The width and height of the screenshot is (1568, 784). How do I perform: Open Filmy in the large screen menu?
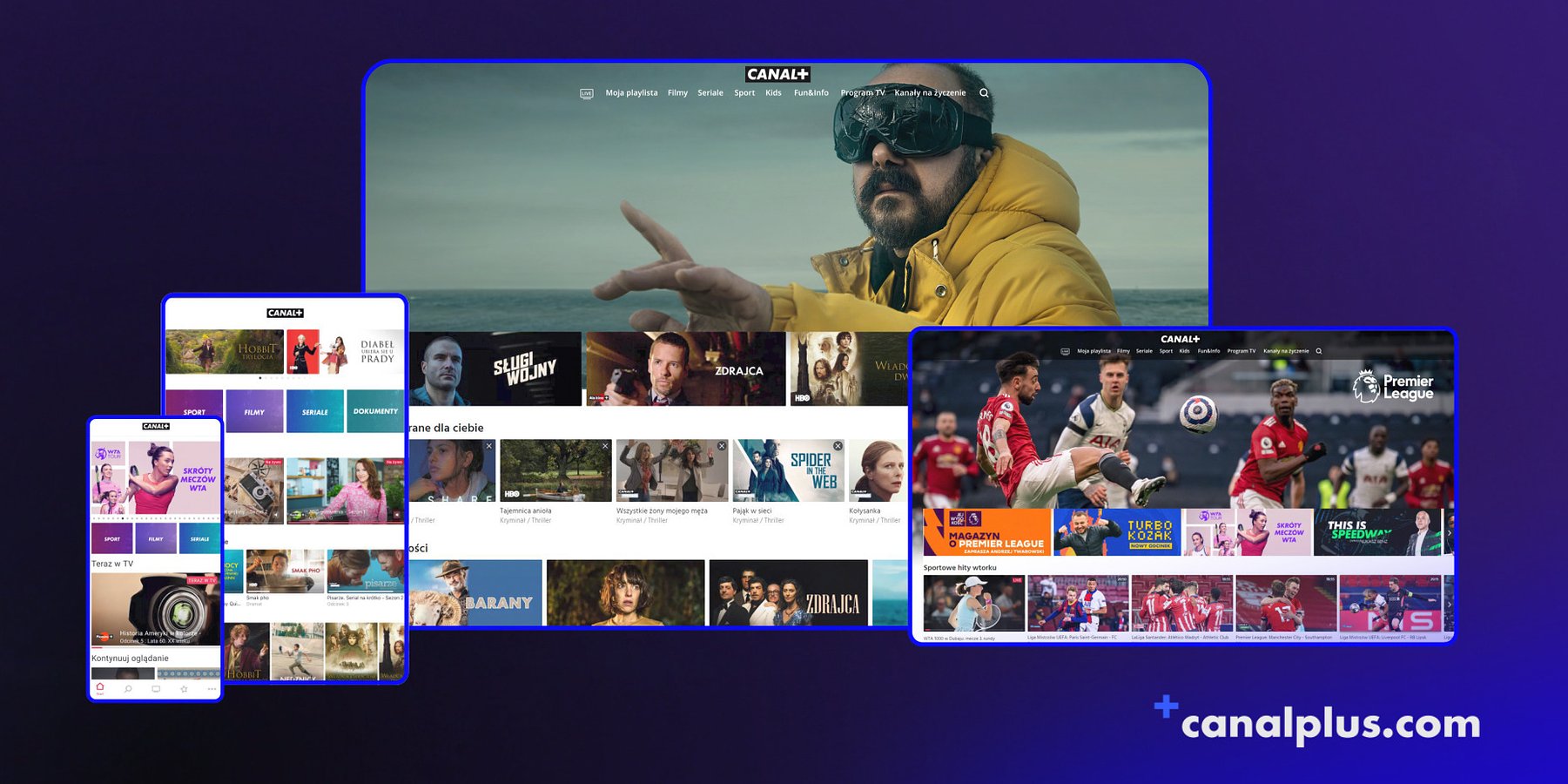pos(677,93)
